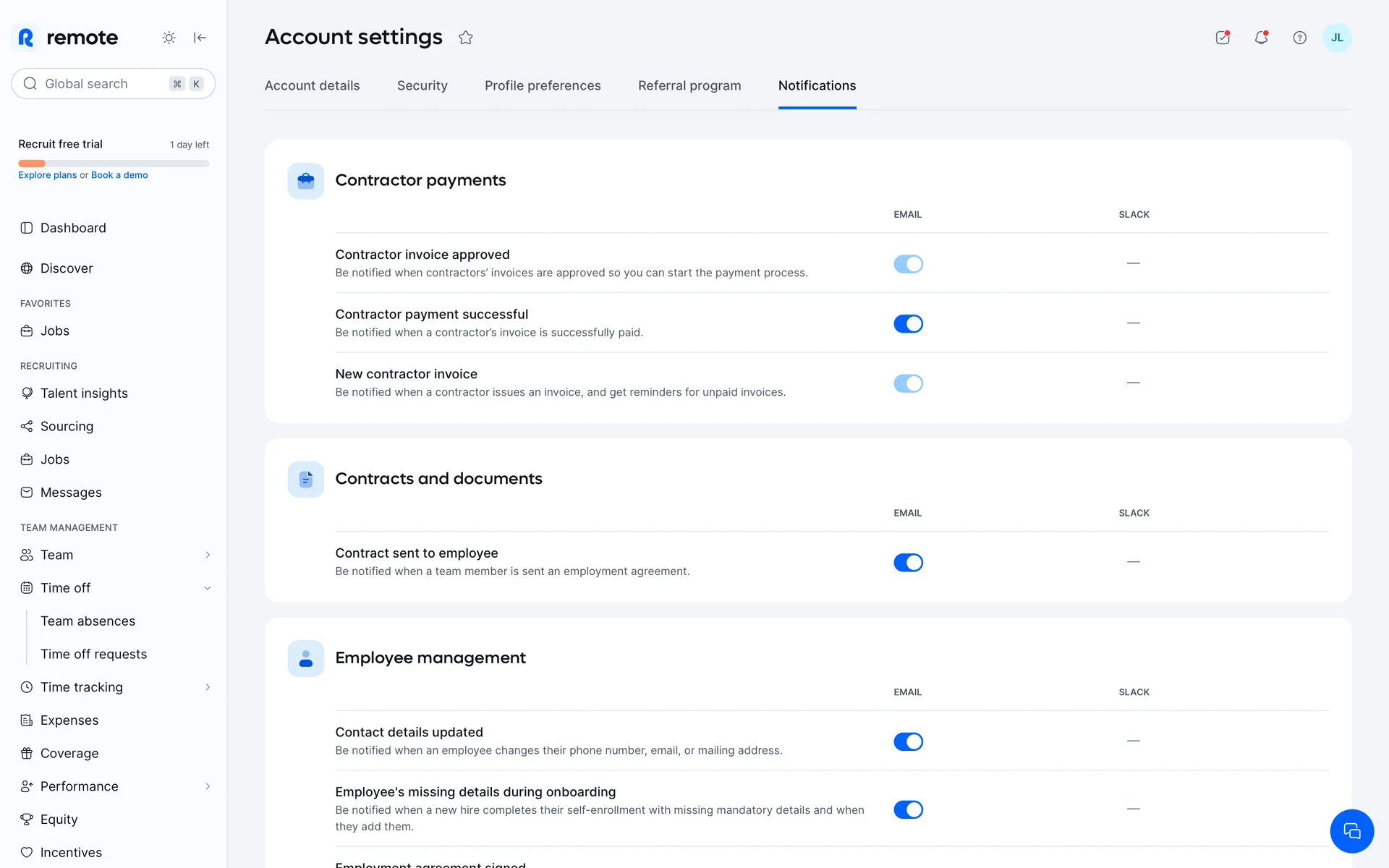Viewport: 1389px width, 868px height.
Task: Favorite this page with star icon
Action: pos(465,38)
